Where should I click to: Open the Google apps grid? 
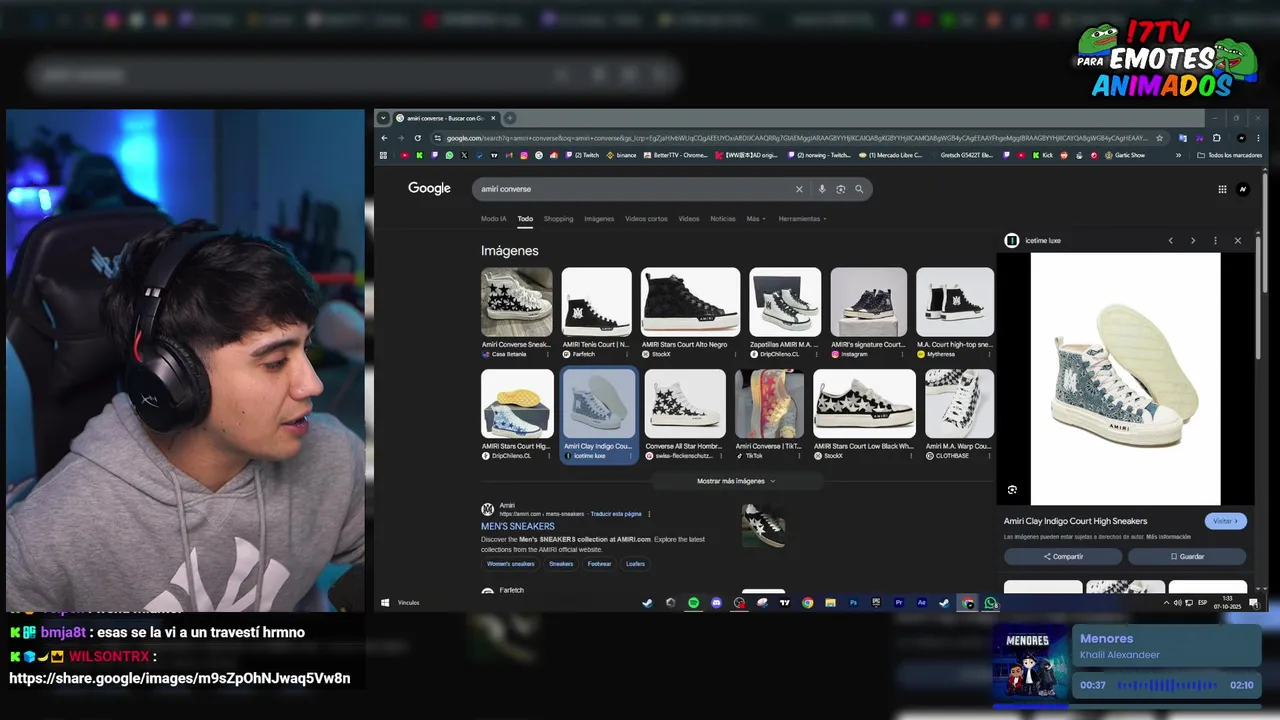tap(1222, 189)
